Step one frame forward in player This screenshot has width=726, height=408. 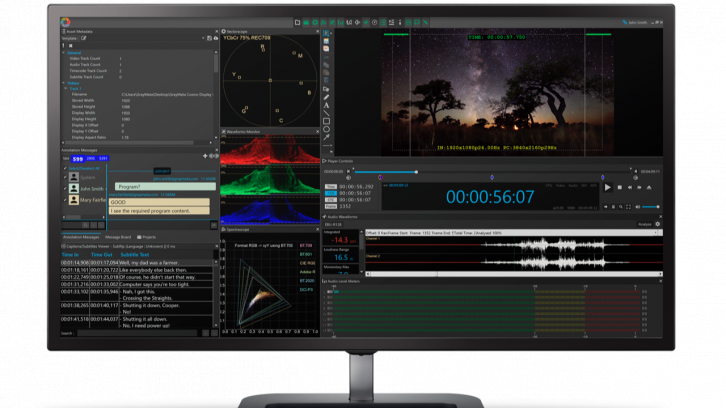click(639, 188)
